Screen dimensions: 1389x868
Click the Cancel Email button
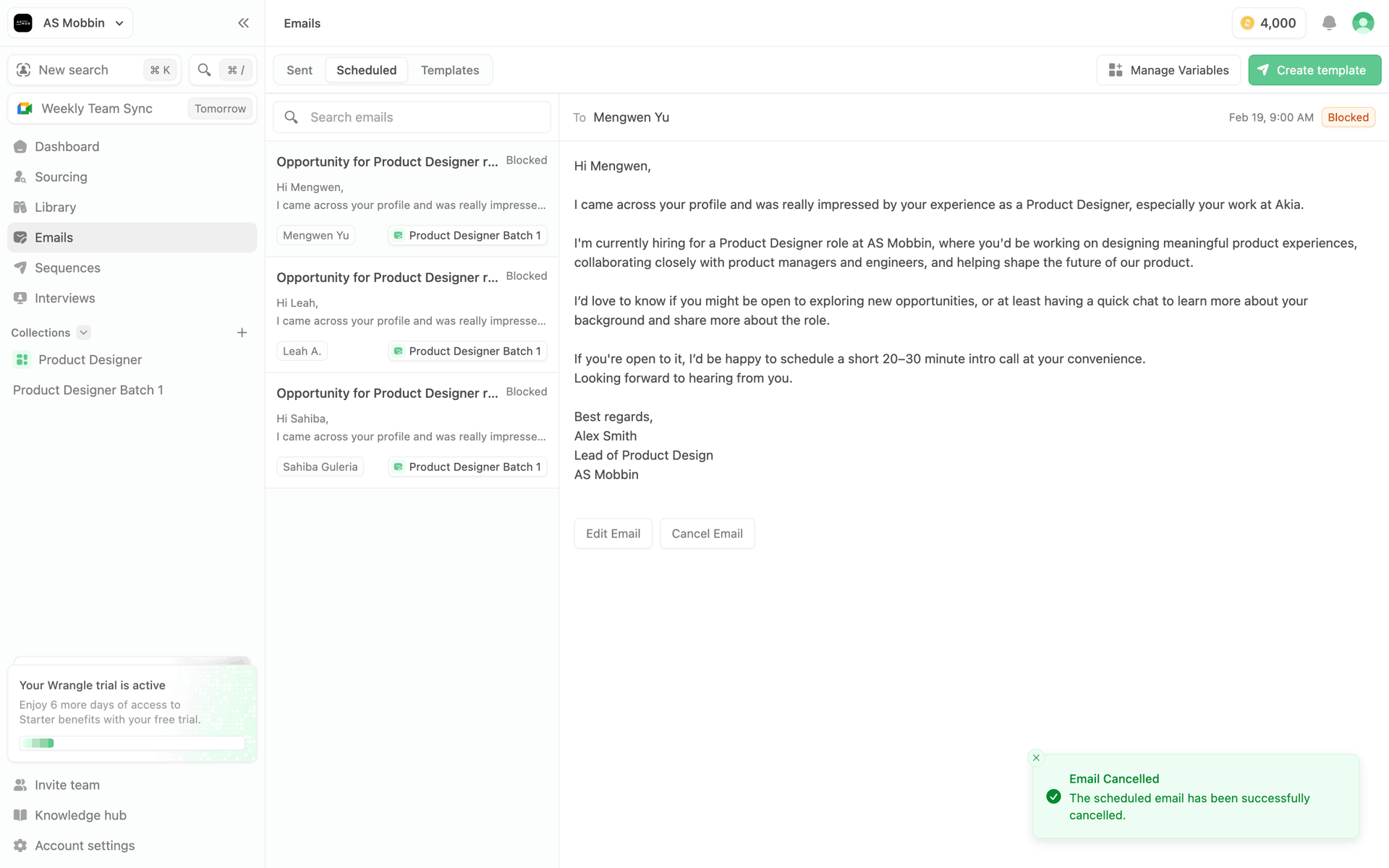(x=708, y=534)
